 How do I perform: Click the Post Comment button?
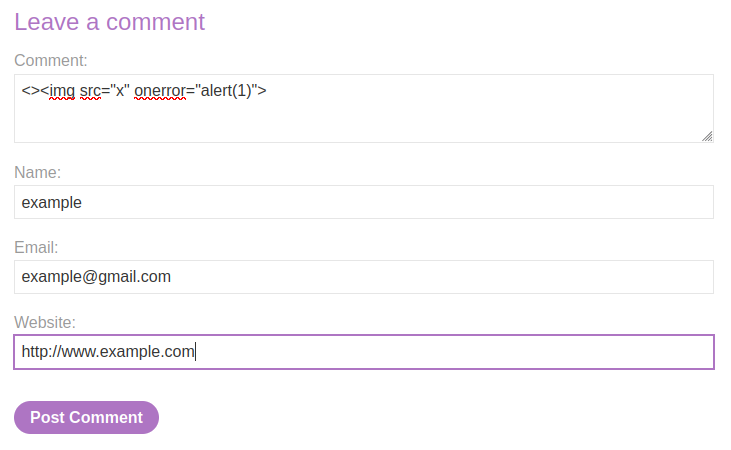pos(86,417)
